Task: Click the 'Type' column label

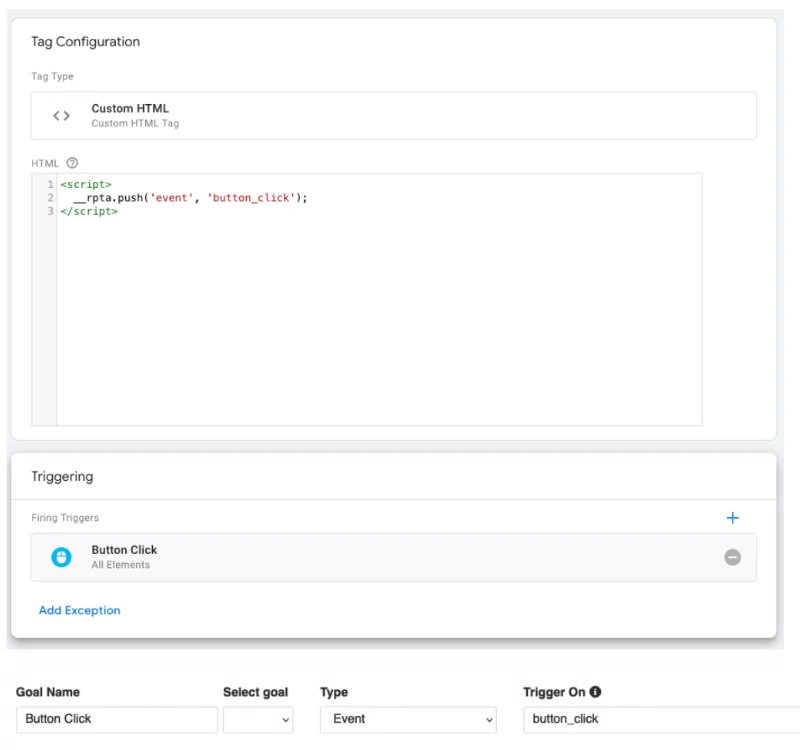Action: 334,692
